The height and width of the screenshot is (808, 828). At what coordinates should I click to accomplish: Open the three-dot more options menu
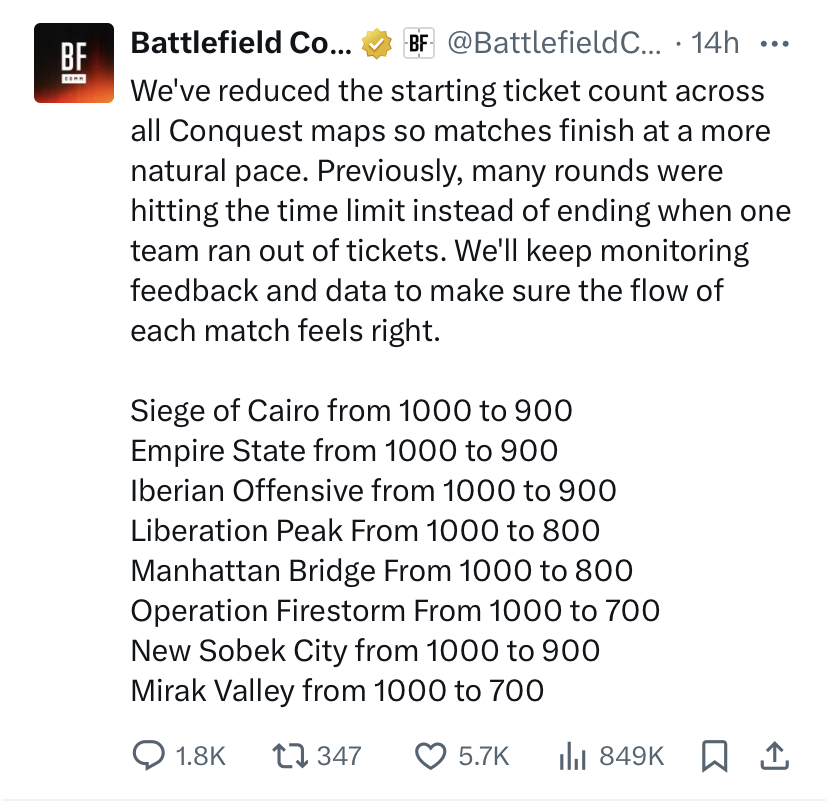(x=775, y=43)
